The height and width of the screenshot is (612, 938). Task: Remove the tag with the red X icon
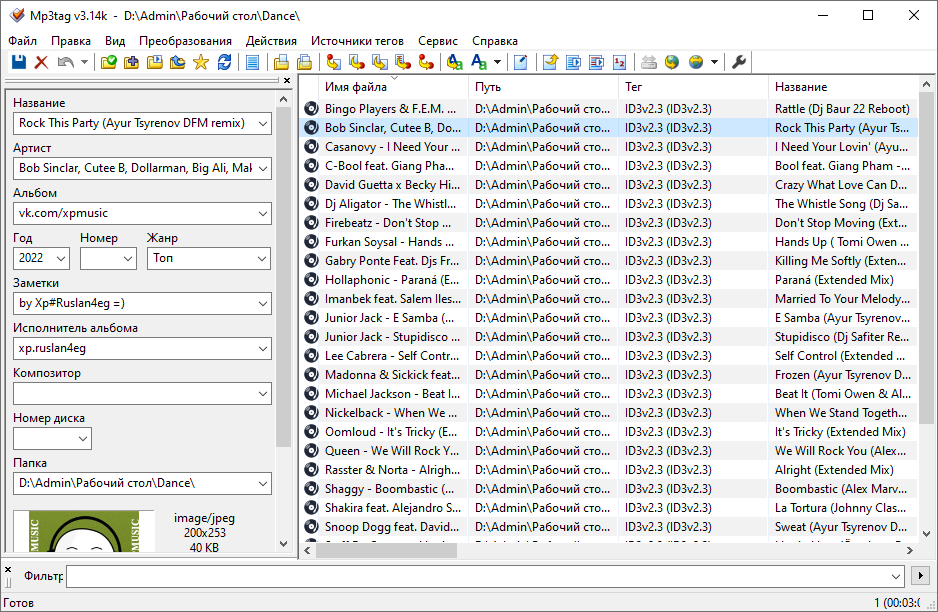click(40, 62)
